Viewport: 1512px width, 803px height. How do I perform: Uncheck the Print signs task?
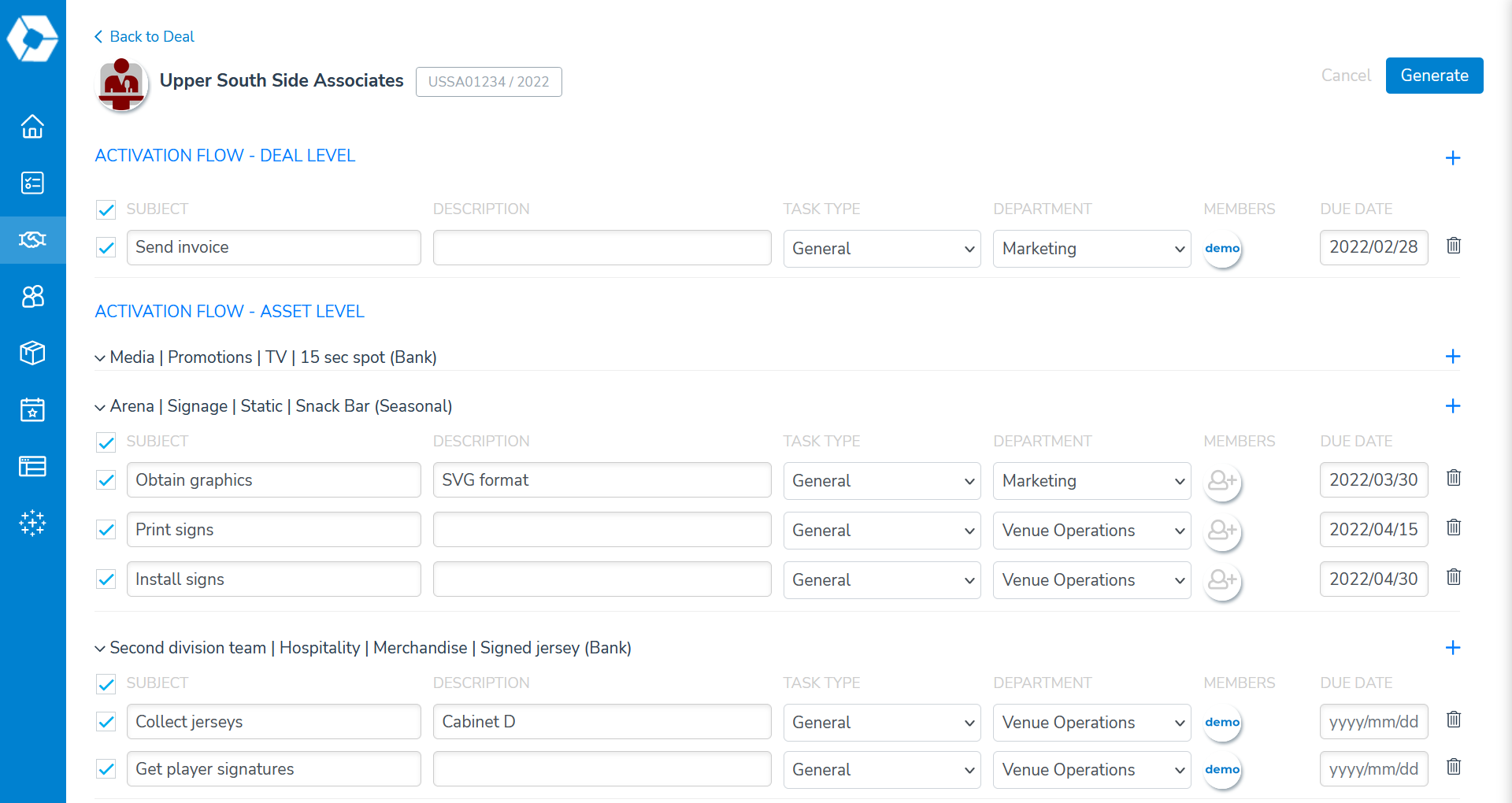click(x=106, y=530)
